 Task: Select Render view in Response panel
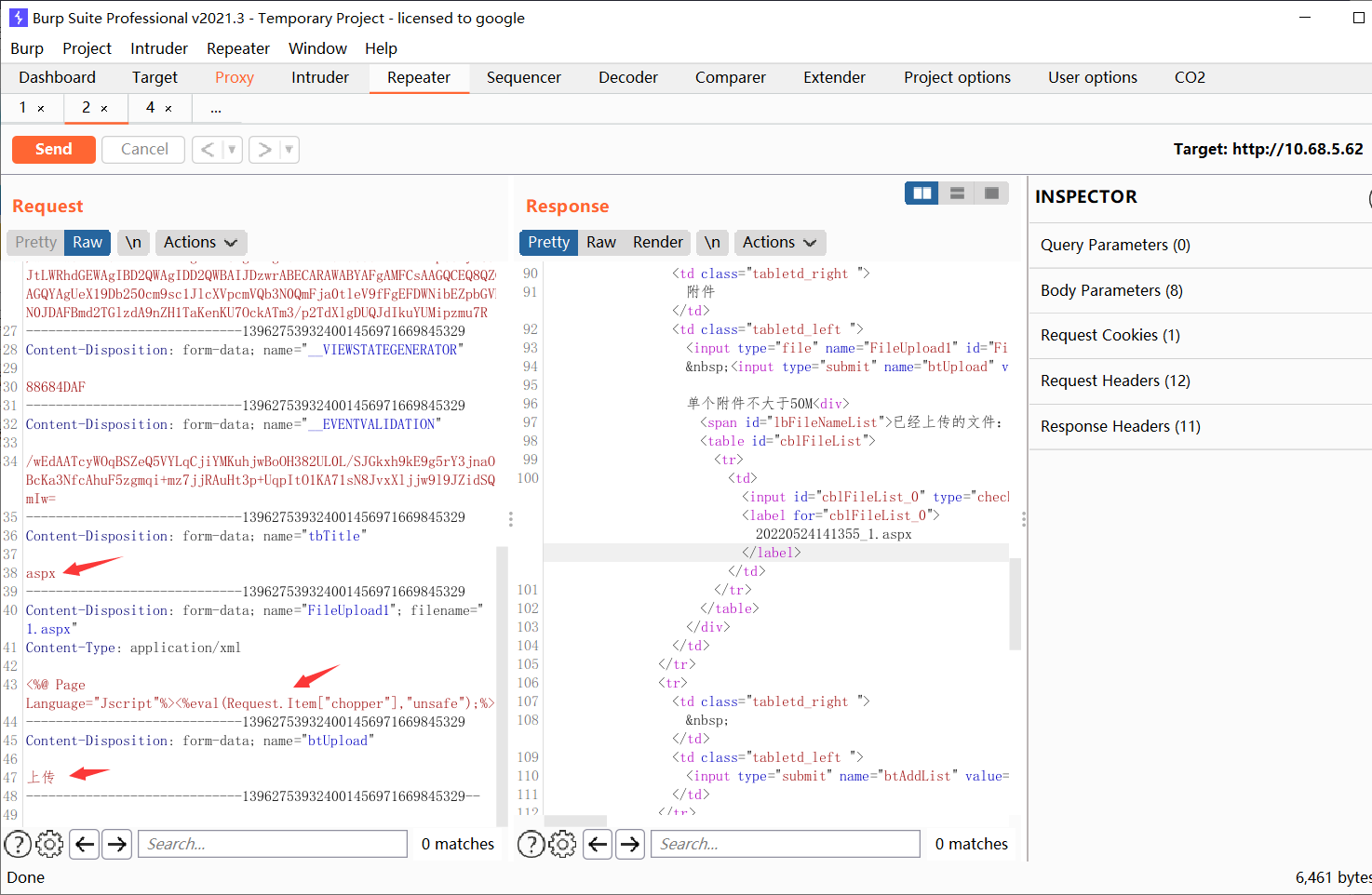point(658,242)
